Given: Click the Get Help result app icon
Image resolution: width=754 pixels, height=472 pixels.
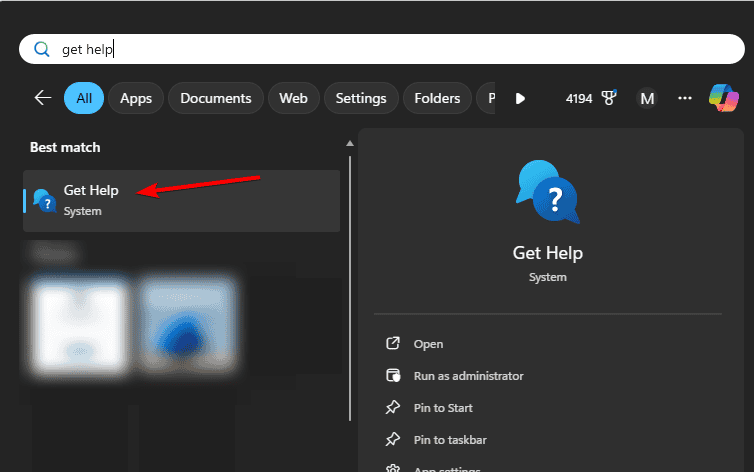Looking at the screenshot, I should tap(45, 201).
